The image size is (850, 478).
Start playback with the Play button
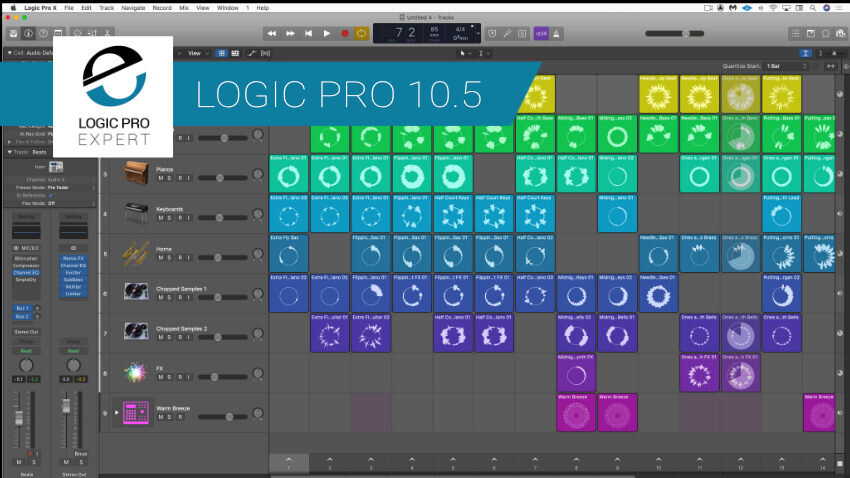[327, 34]
